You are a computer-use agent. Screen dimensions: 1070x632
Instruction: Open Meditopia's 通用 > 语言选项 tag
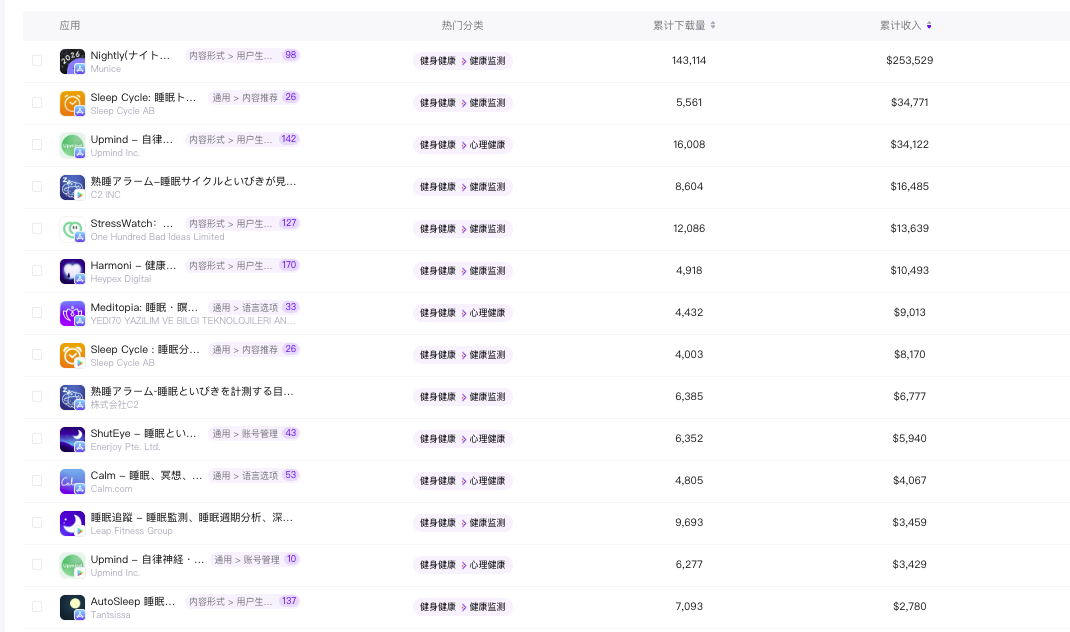(244, 307)
